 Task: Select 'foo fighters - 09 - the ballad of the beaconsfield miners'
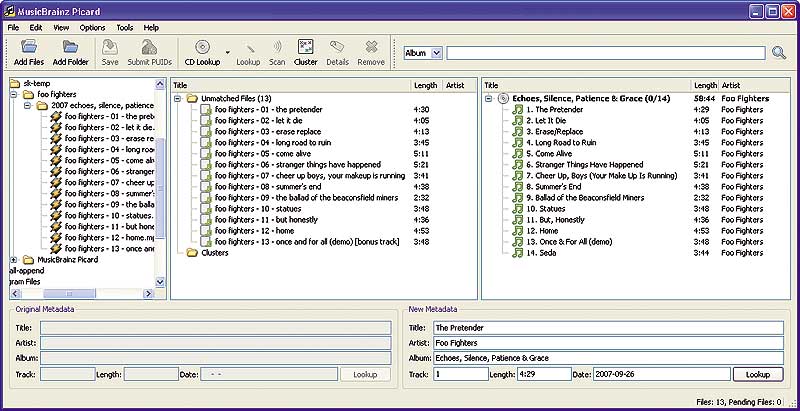pos(306,198)
